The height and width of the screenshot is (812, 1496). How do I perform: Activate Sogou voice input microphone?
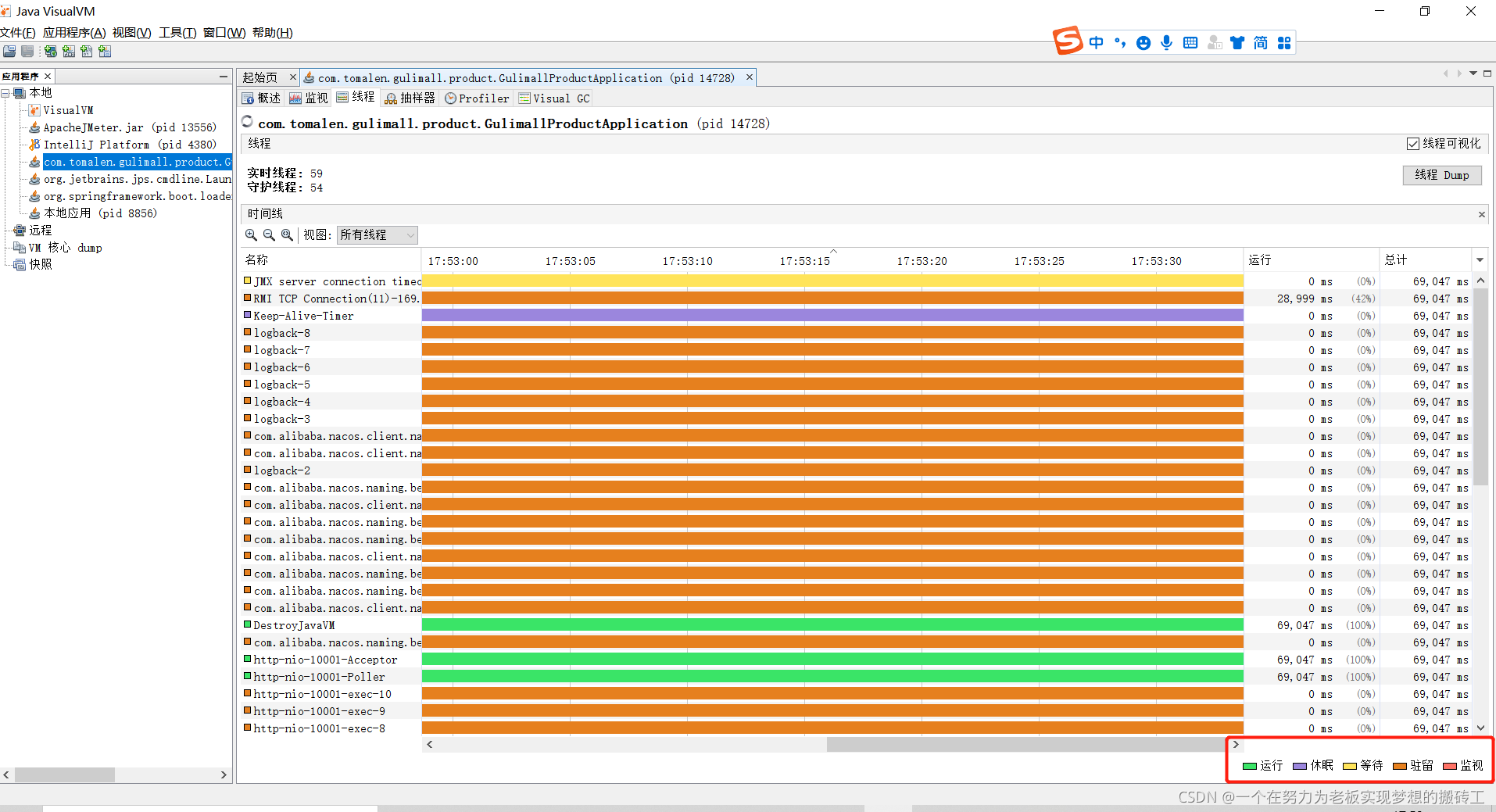point(1167,43)
